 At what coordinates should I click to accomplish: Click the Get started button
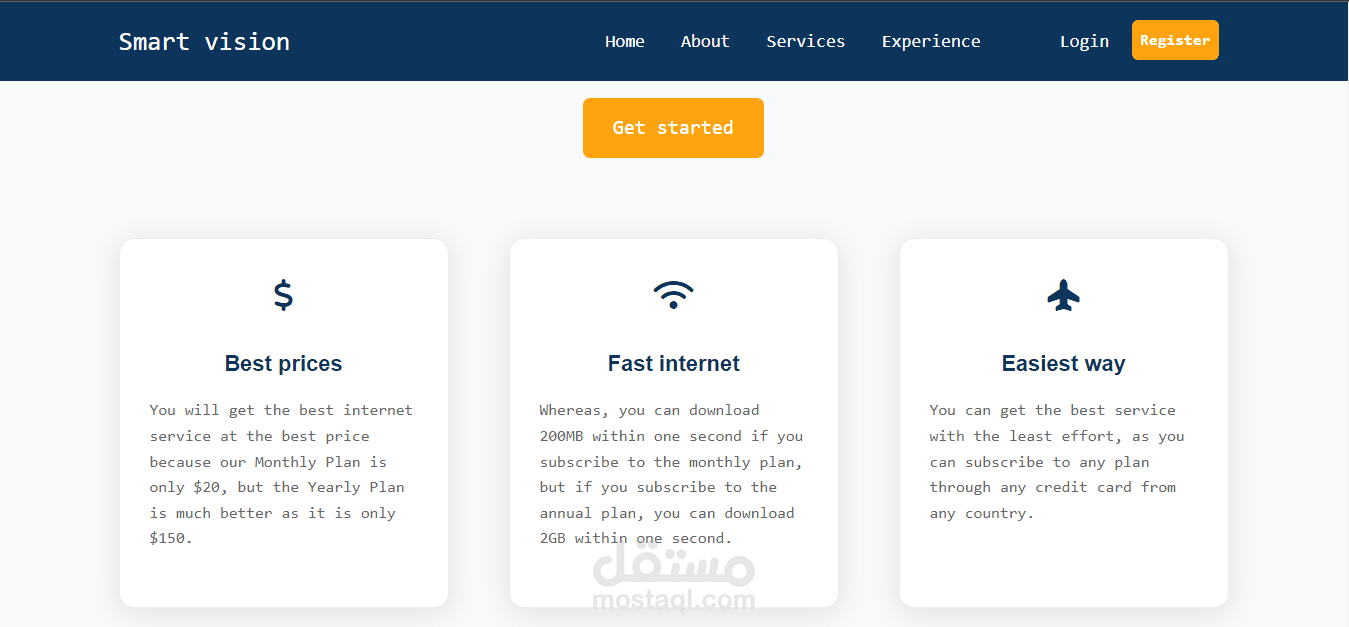(673, 128)
